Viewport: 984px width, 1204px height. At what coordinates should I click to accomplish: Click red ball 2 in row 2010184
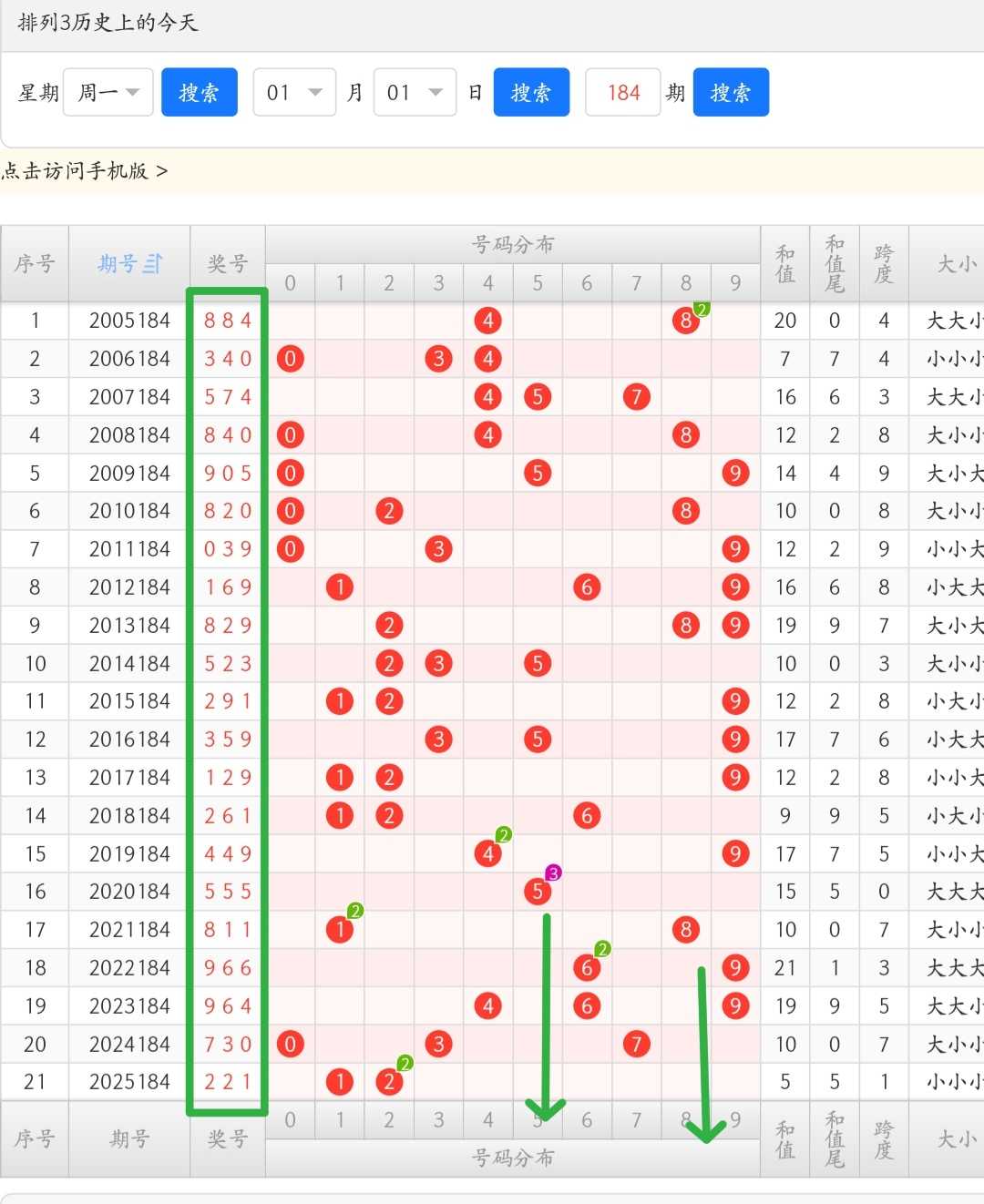389,511
